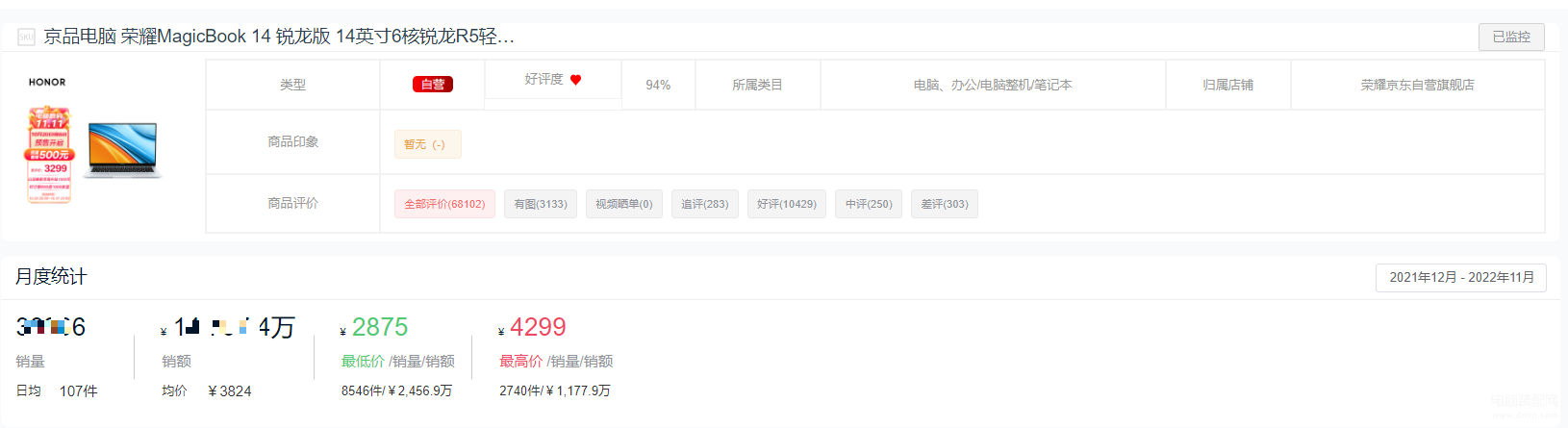Screen dimensions: 1568x428
Task: Click the red 自营 badge
Action: pos(433,85)
